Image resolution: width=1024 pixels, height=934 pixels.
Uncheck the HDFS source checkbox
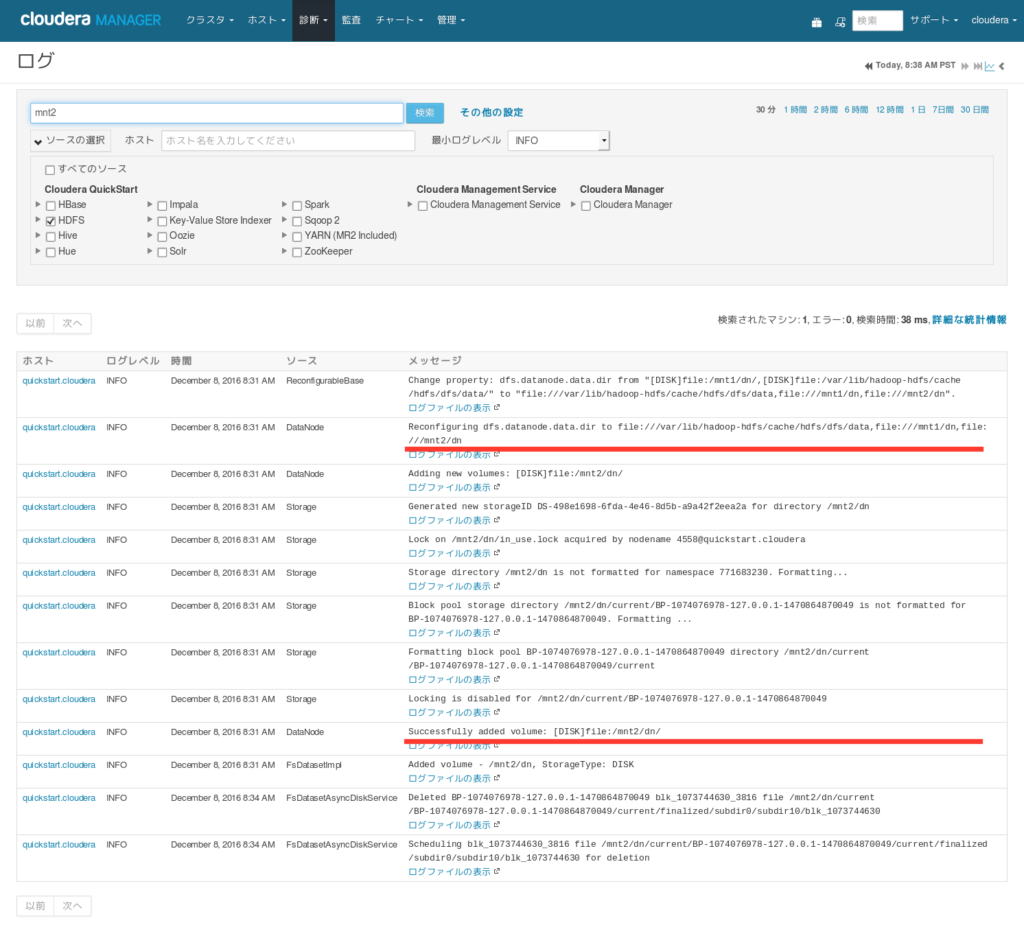point(50,221)
